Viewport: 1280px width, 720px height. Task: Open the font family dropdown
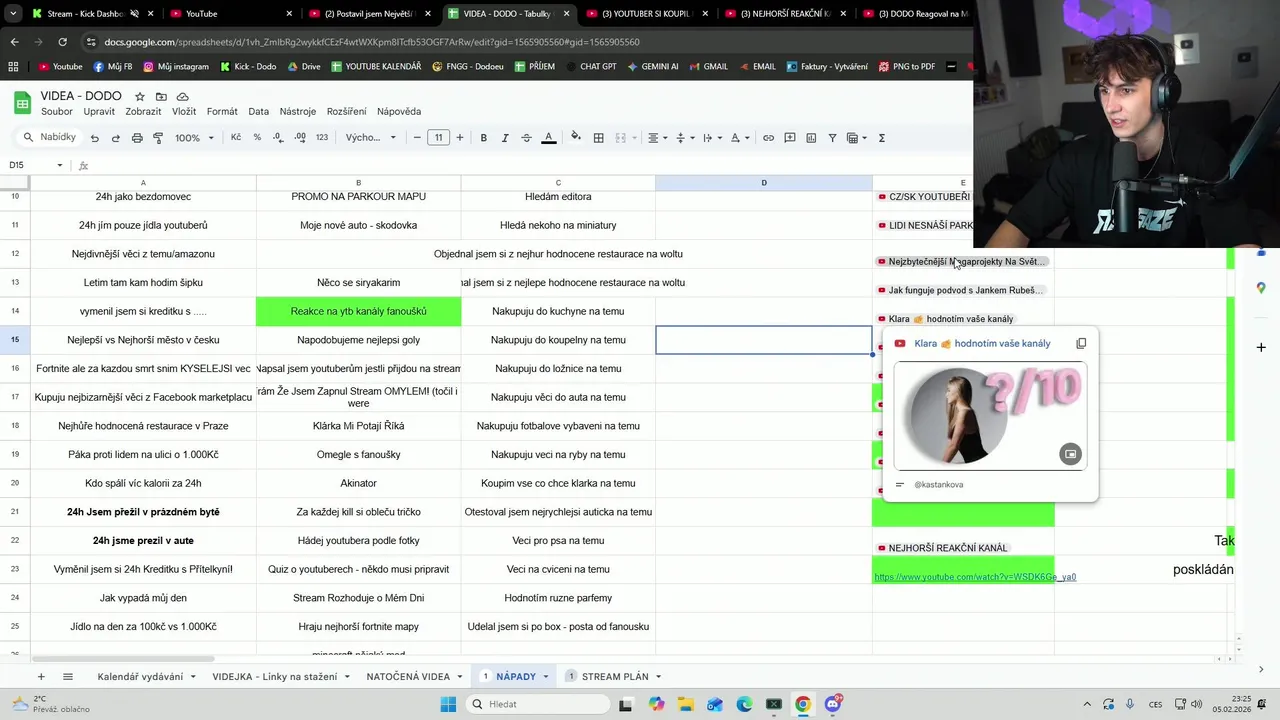tap(371, 138)
